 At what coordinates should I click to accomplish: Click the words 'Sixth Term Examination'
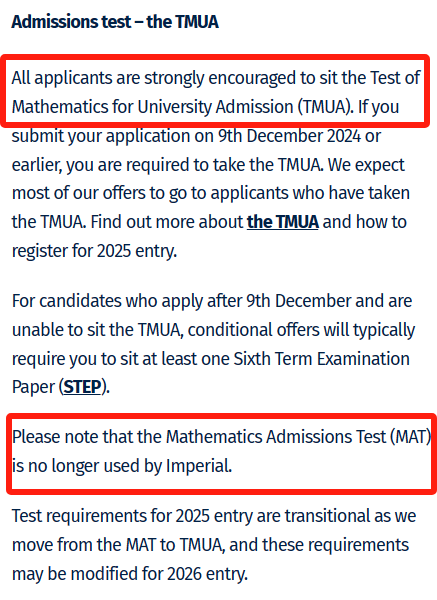point(322,359)
